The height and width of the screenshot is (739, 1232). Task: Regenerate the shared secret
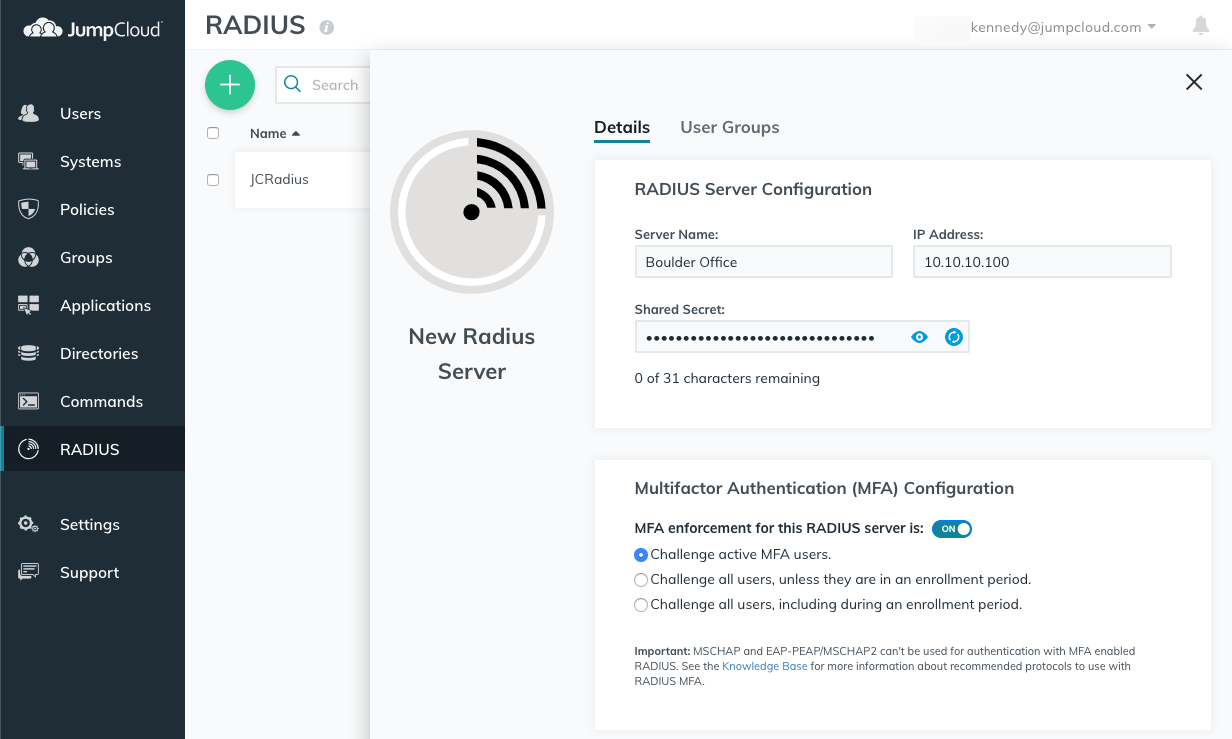(954, 337)
